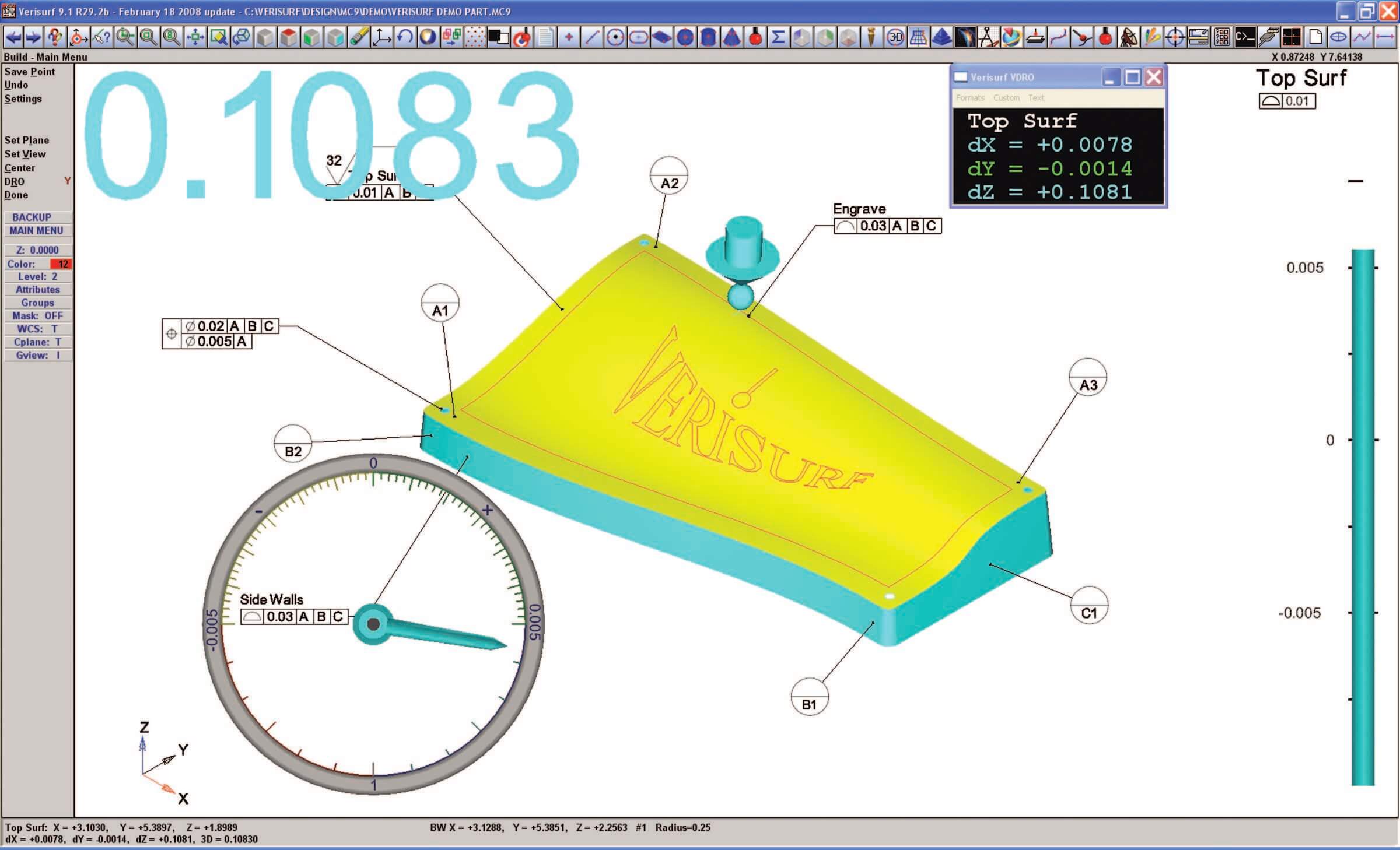Screen dimensions: 1400x850
Task: Click the Level: 2 button
Action: [x=38, y=277]
